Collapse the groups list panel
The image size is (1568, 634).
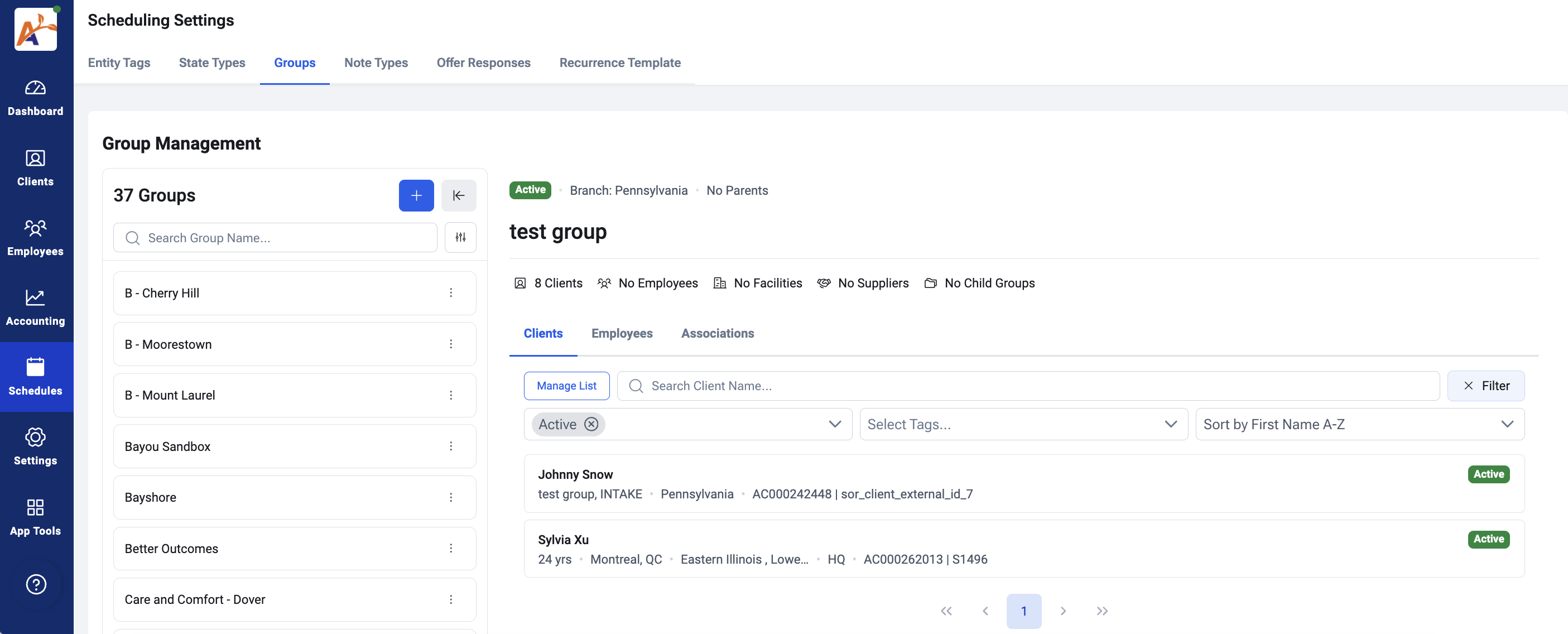coord(458,195)
